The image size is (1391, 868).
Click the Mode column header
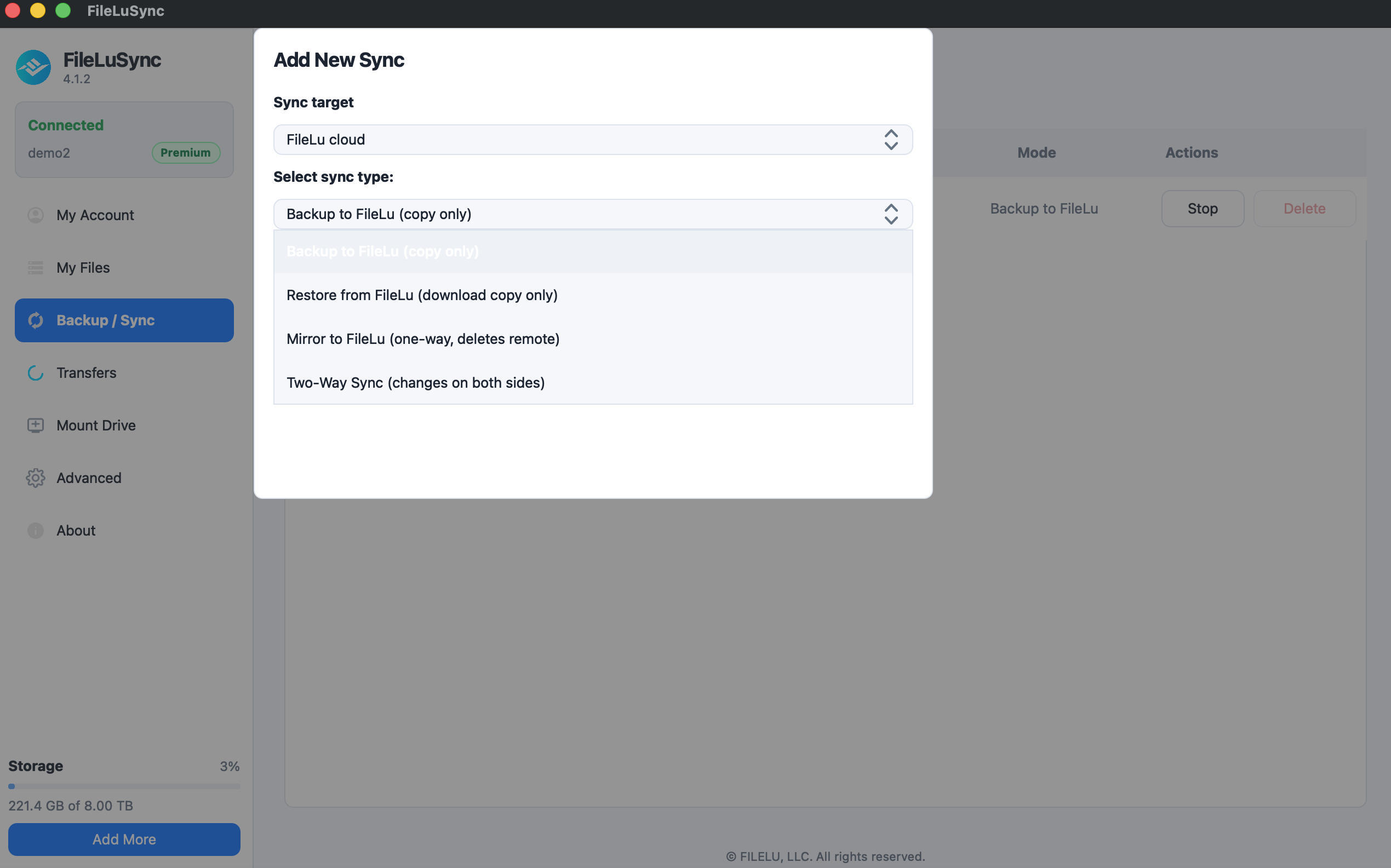[1036, 153]
